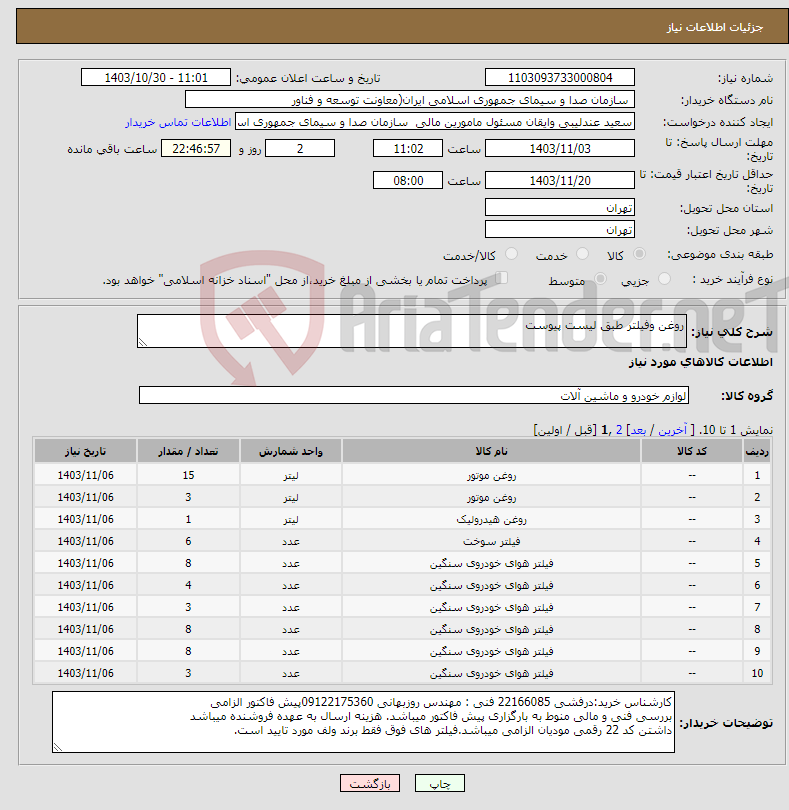789x810 pixels.
Task: Click quantity 15 in row 1
Action: click(188, 475)
